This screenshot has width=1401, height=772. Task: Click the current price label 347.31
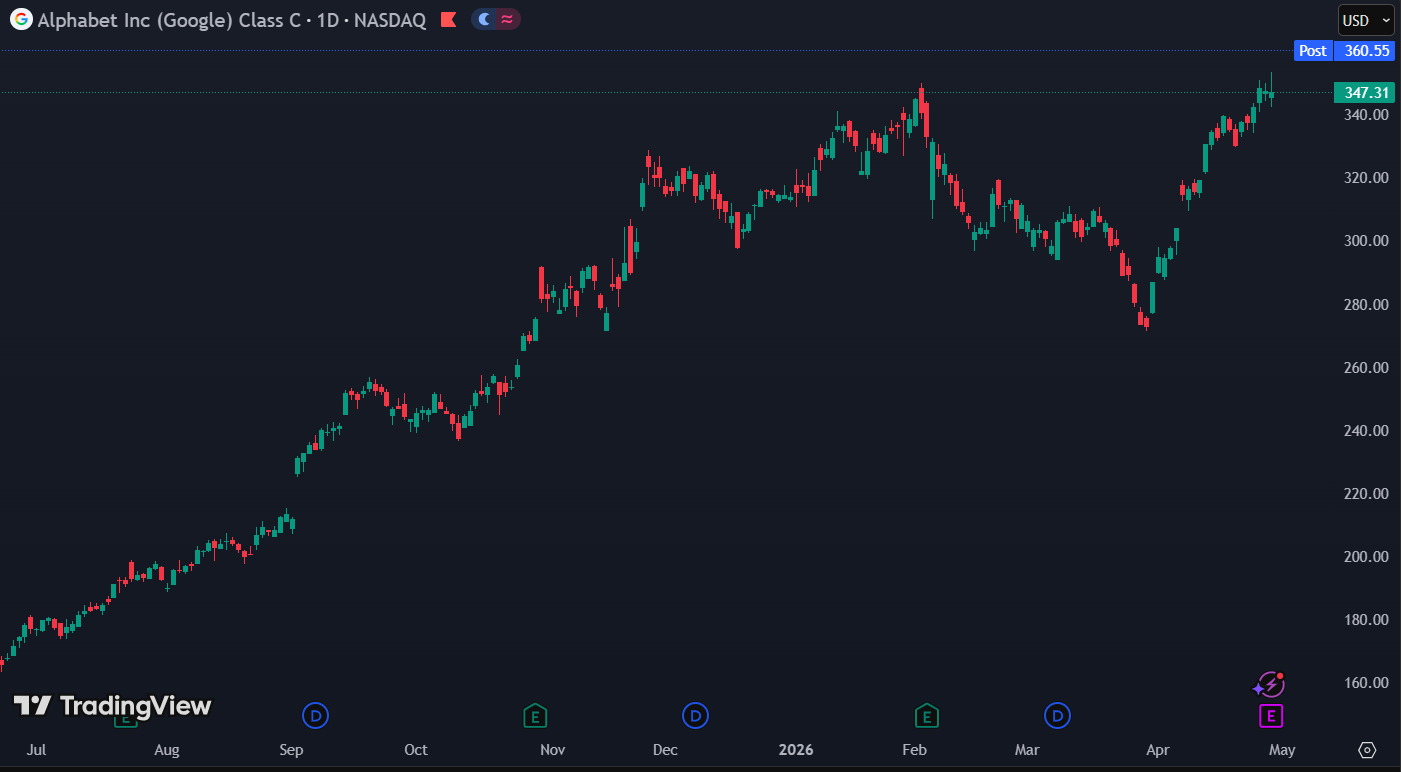click(1364, 93)
